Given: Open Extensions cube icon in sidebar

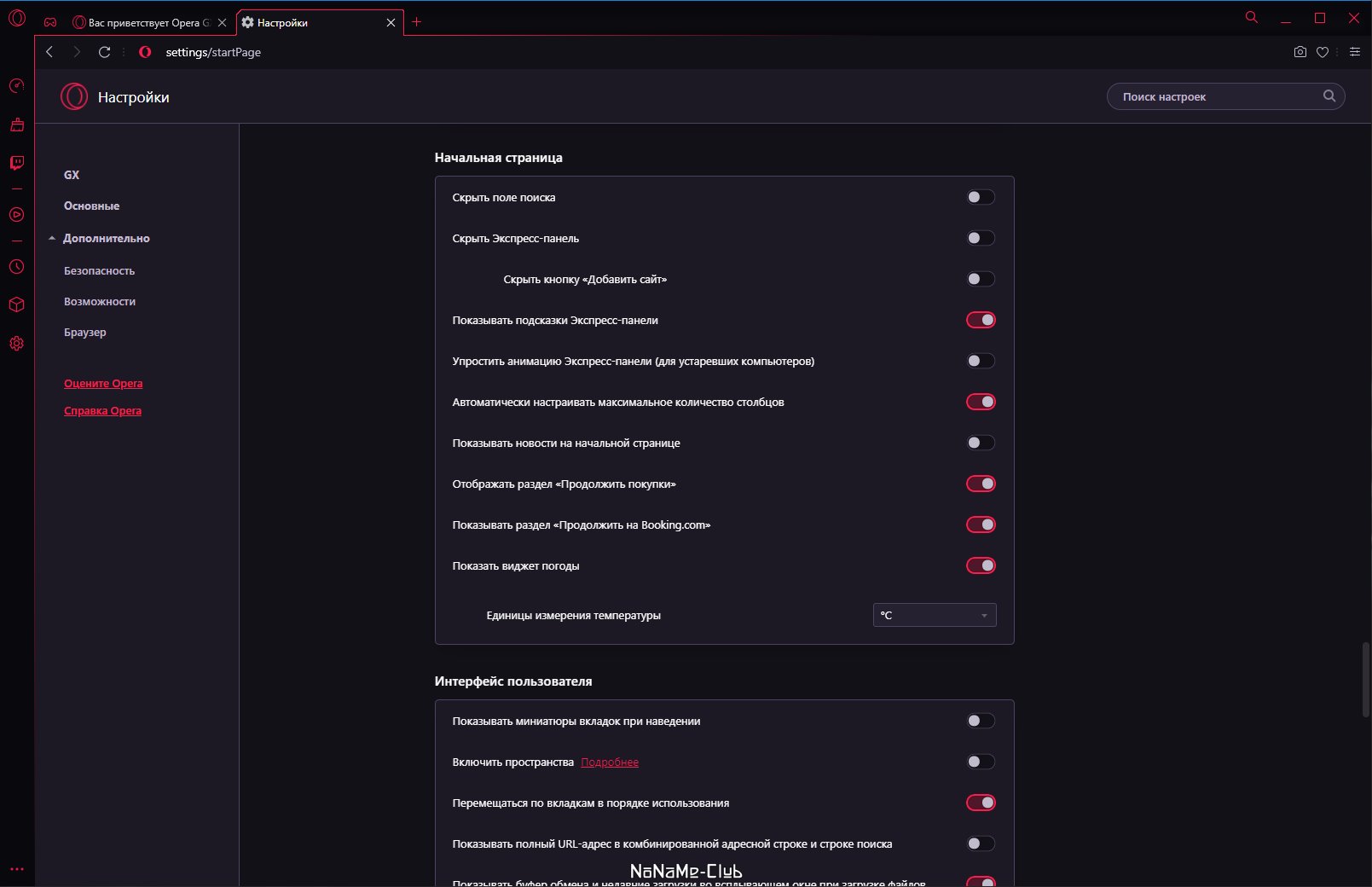Looking at the screenshot, I should tap(16, 304).
